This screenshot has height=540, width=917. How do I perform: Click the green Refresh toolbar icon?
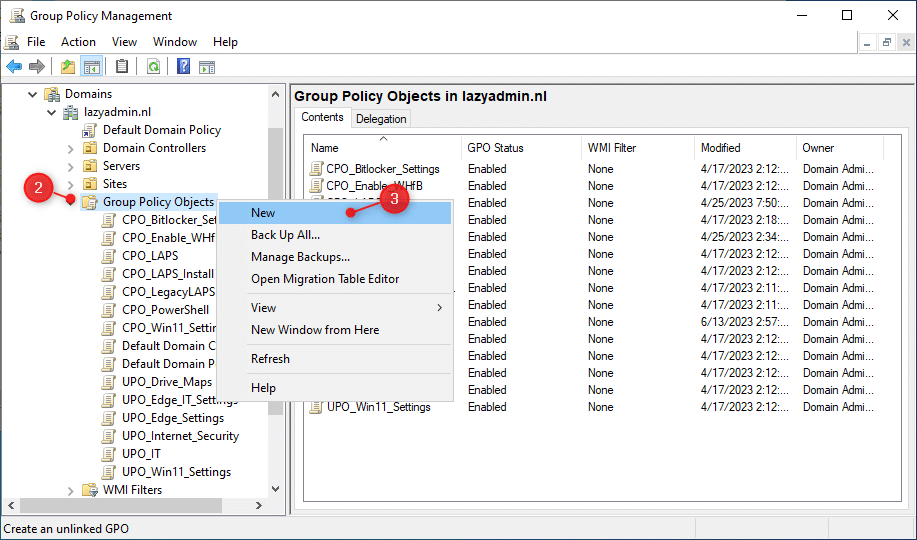click(153, 67)
